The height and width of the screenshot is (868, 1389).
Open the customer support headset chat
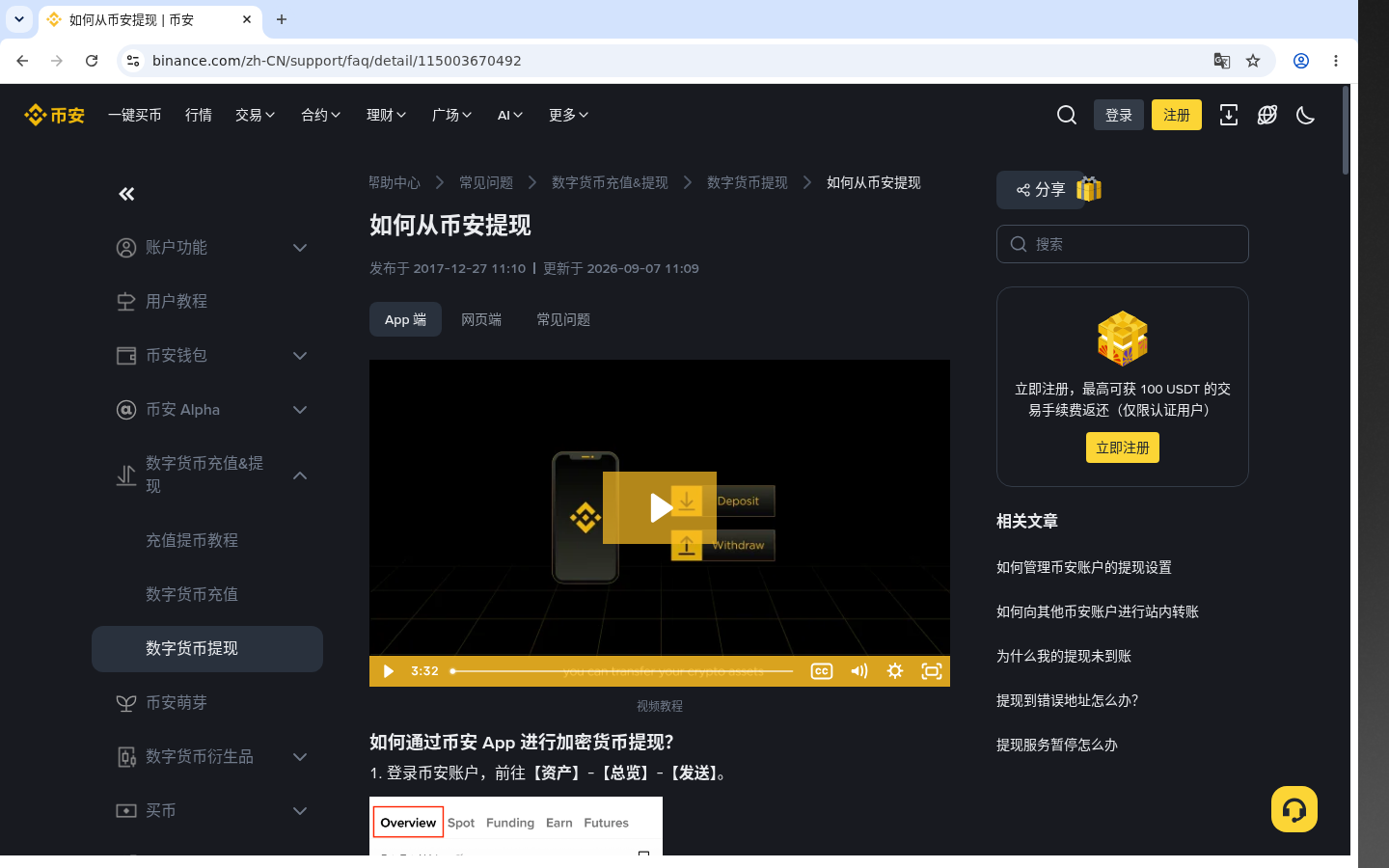point(1294,809)
